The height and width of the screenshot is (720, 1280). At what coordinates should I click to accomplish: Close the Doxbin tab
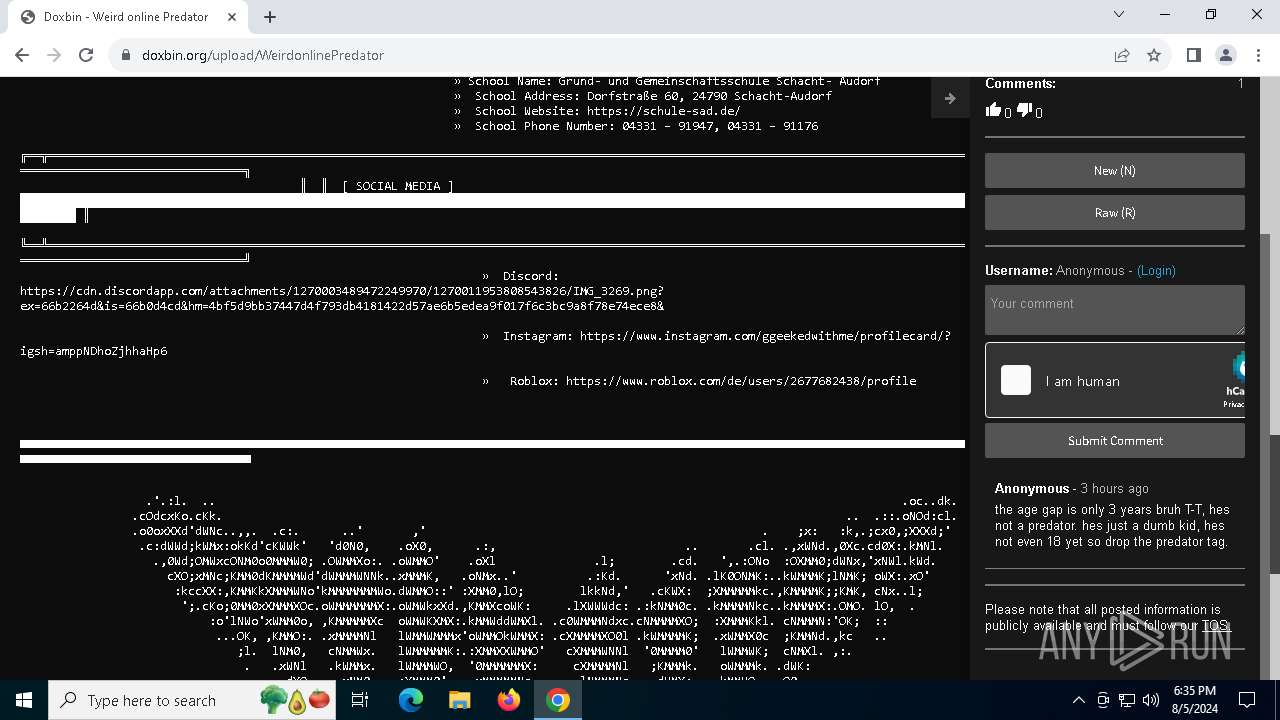232,17
